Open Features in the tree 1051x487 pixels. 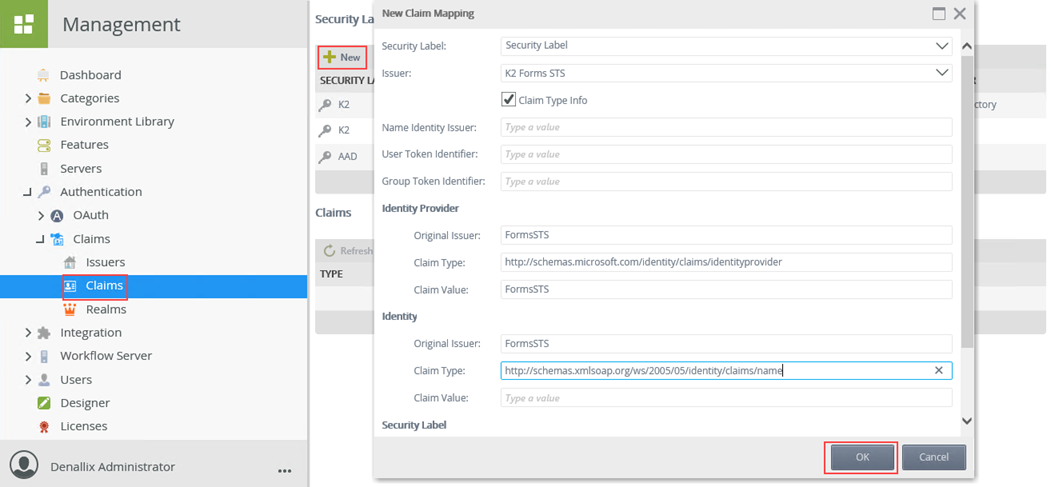tap(84, 145)
